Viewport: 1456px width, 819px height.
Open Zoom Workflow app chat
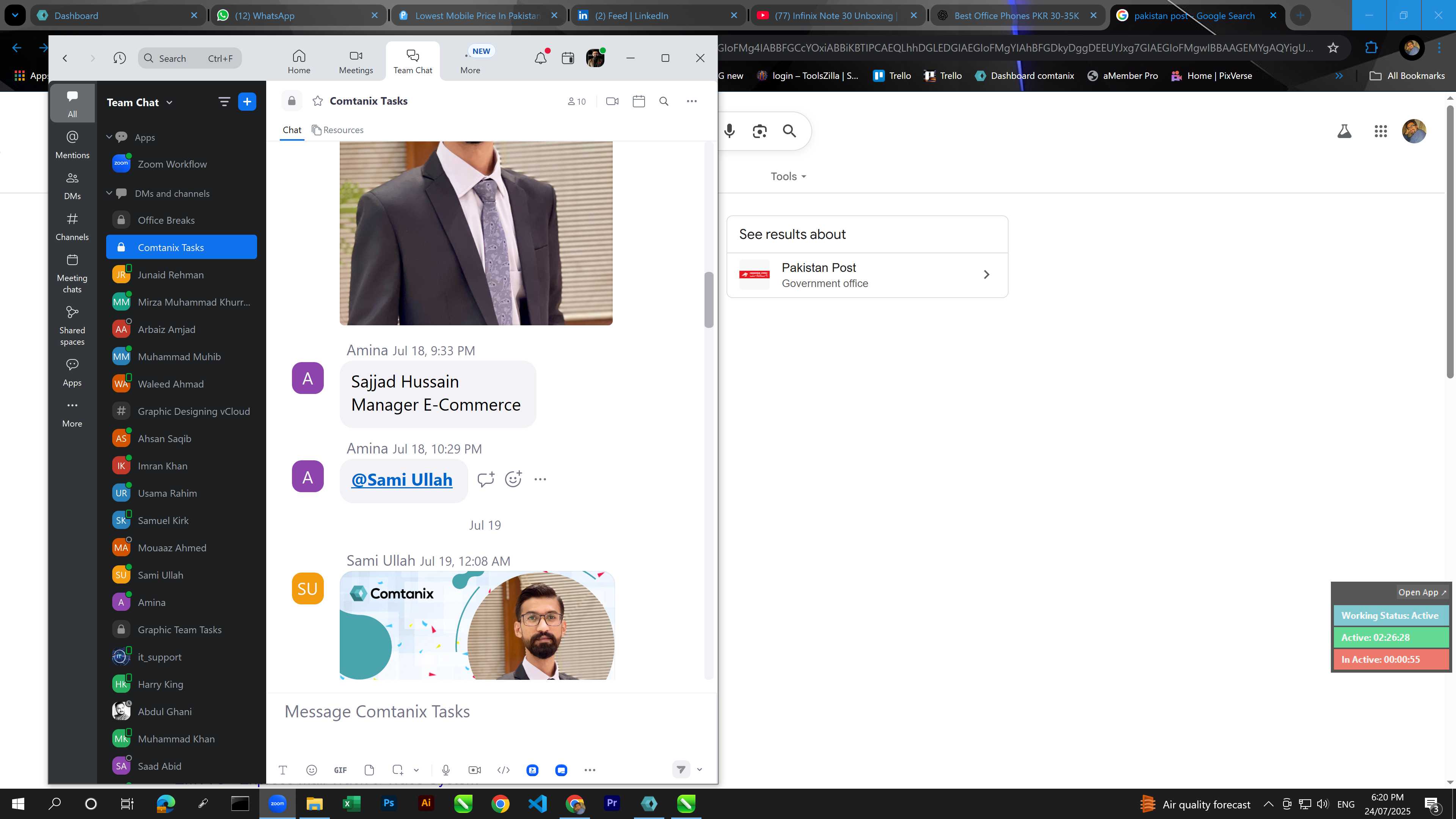(182, 164)
